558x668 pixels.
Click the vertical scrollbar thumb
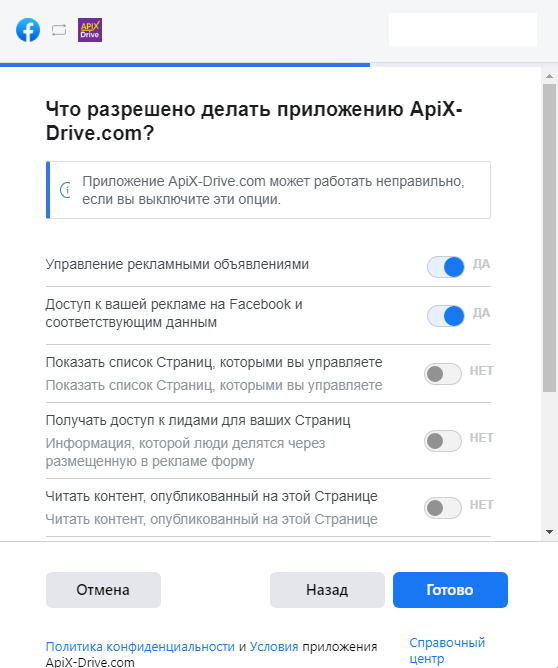coord(549,238)
